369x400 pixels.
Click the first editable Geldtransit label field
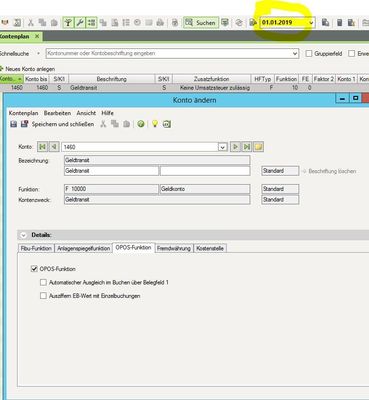coord(111,171)
